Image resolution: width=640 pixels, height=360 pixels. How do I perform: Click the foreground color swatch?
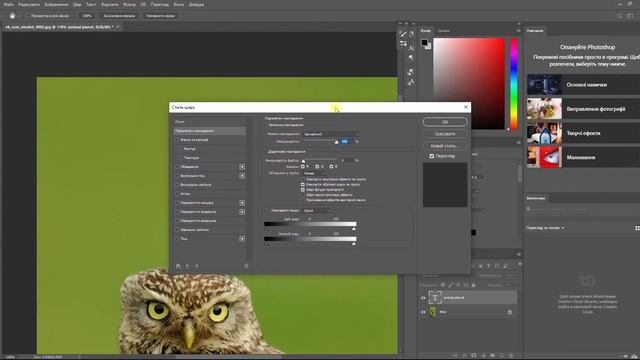424,42
